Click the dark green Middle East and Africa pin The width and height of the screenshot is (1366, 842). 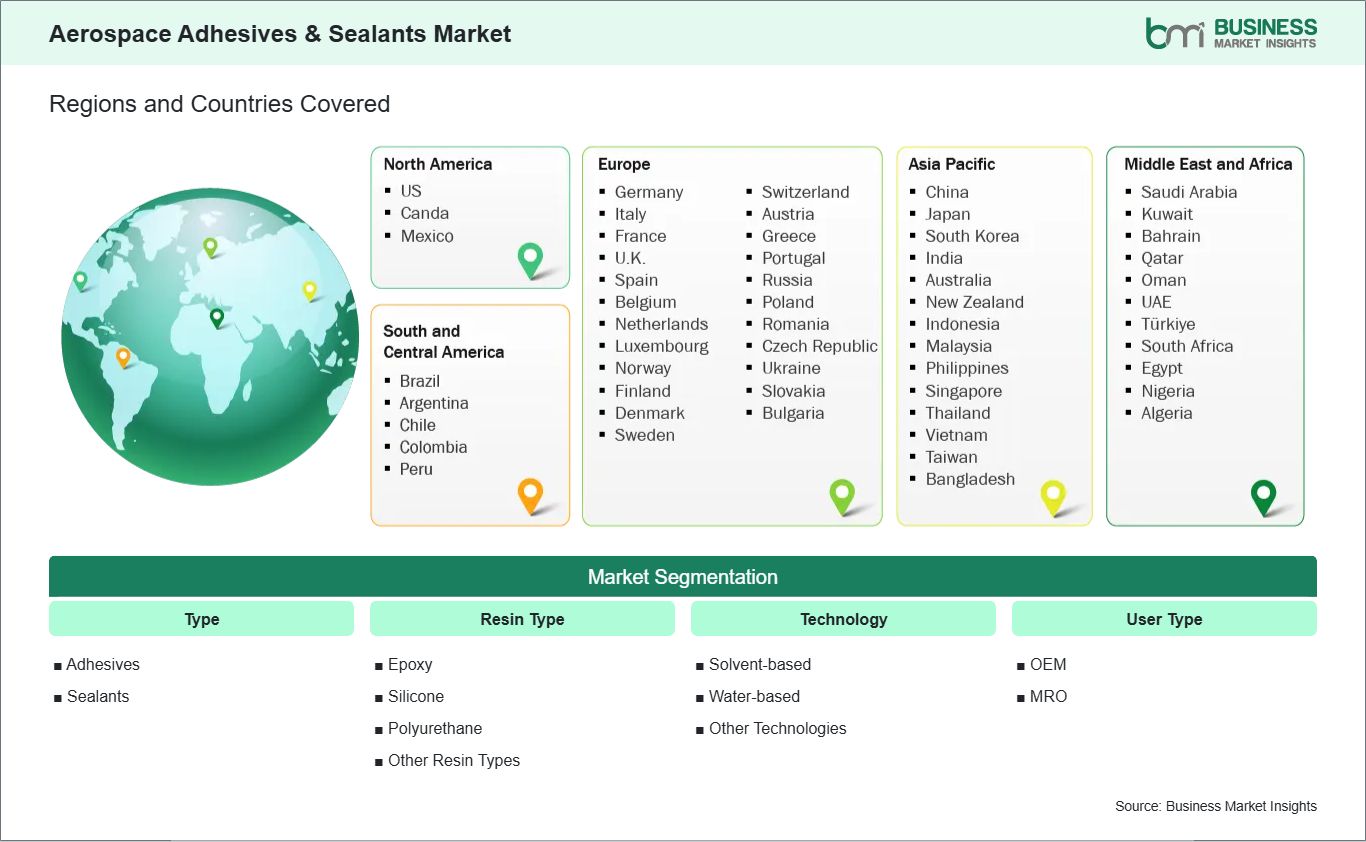1263,495
